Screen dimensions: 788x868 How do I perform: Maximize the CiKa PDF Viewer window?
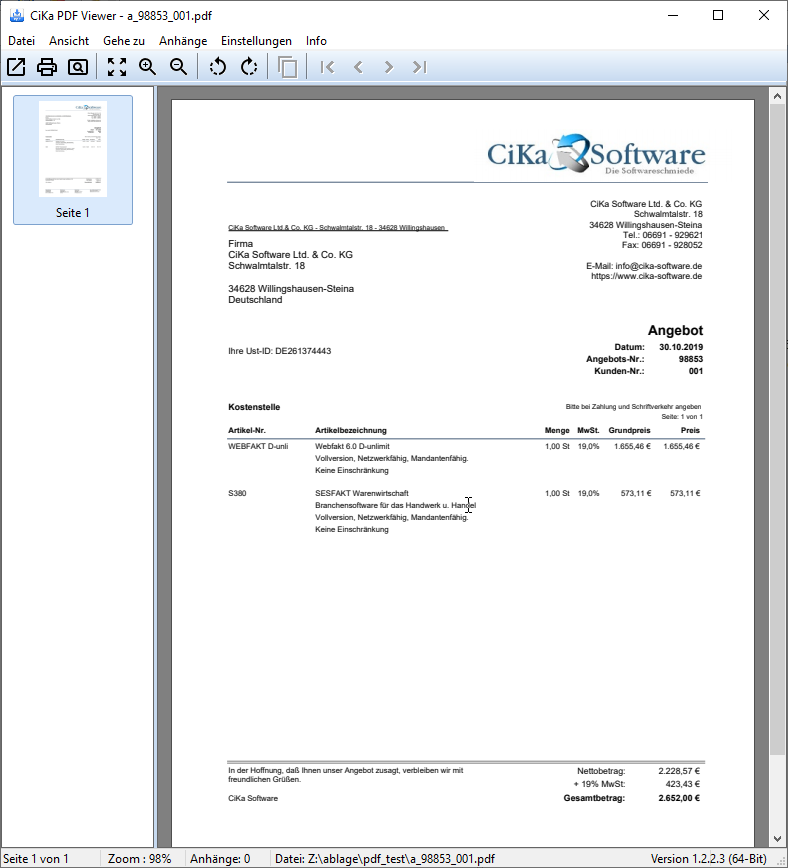(718, 15)
